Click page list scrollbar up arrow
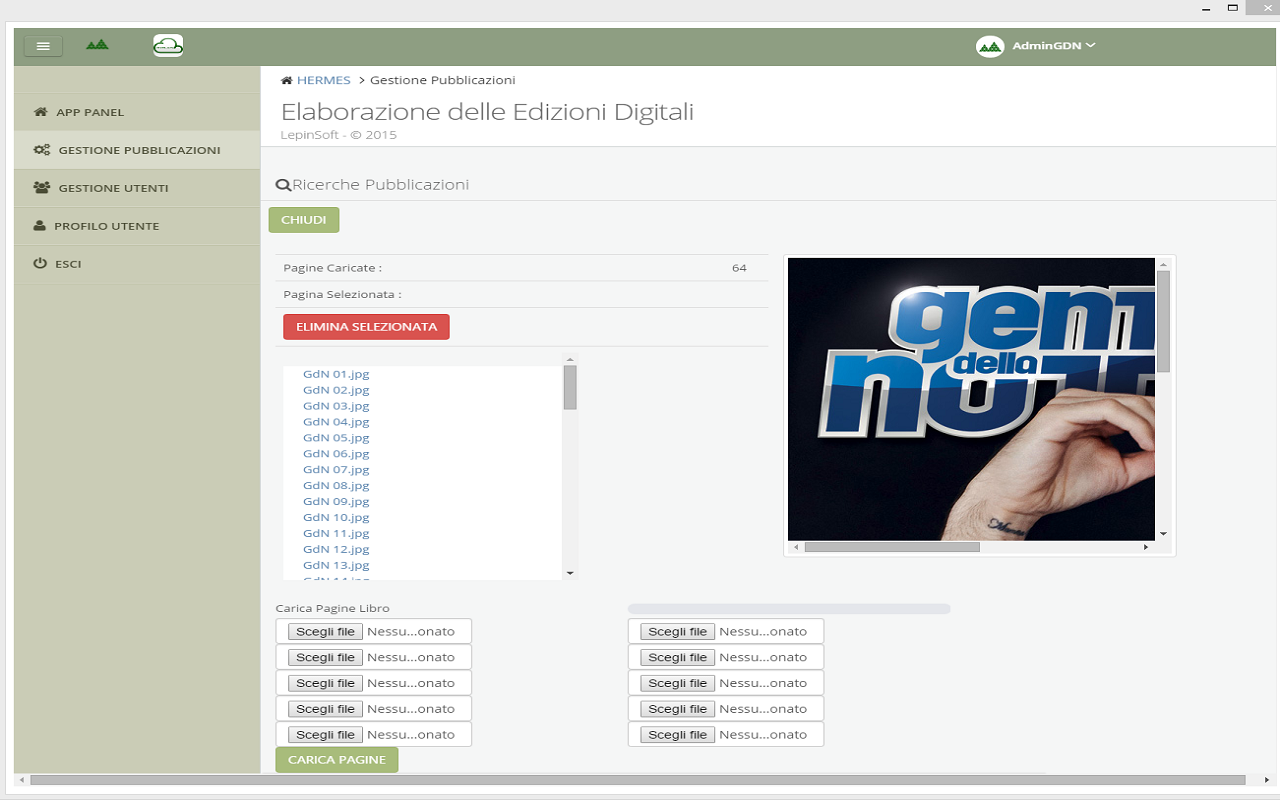The image size is (1280, 800). 570,359
